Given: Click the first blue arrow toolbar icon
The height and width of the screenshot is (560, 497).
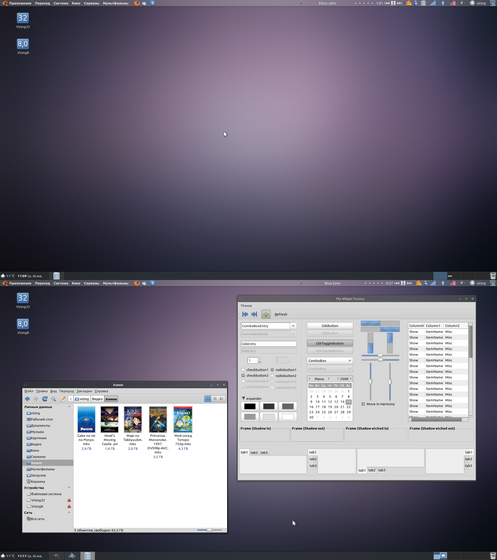Looking at the screenshot, I should [x=245, y=314].
